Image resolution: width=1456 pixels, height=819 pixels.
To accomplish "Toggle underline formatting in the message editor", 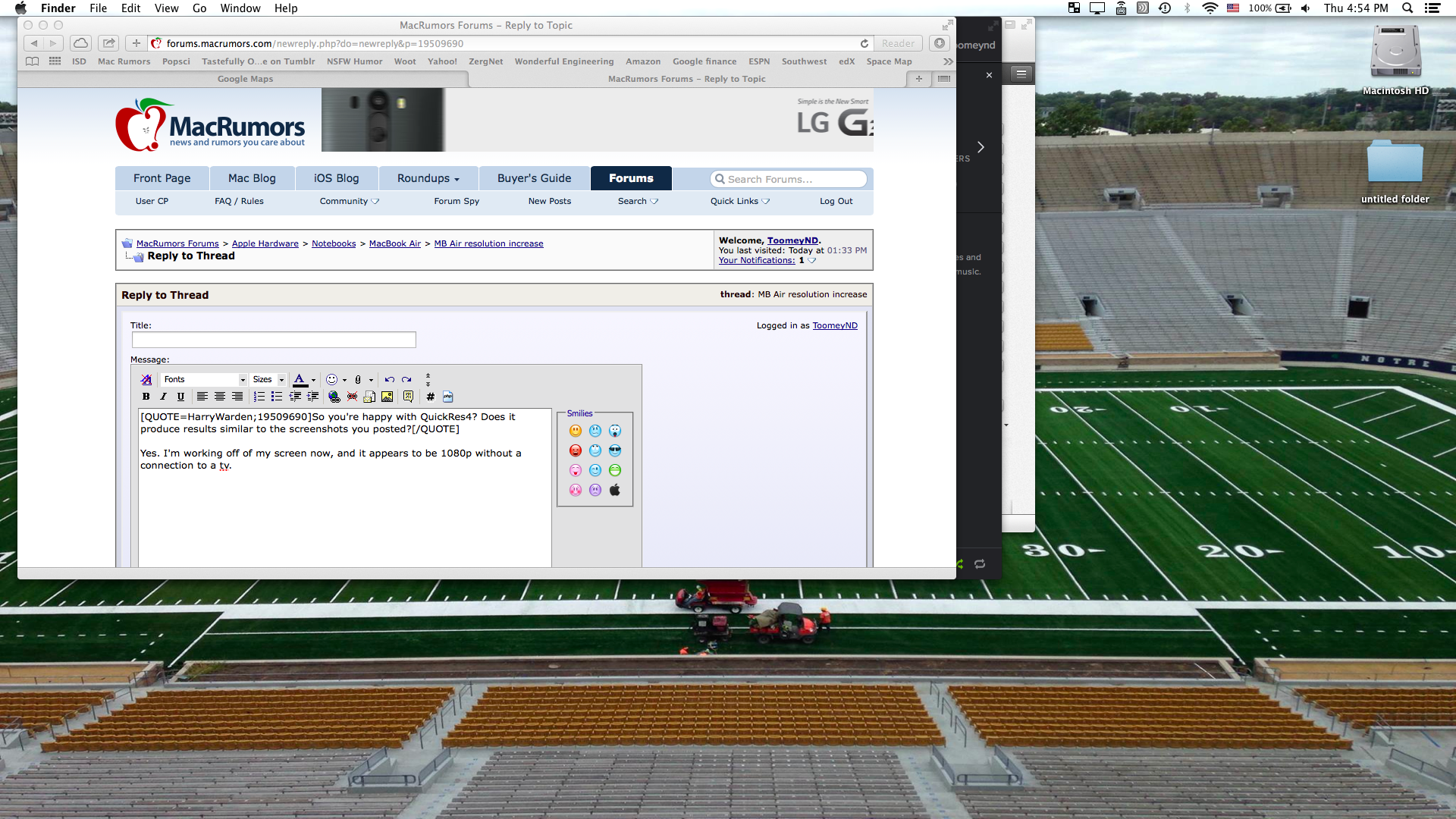I will point(180,397).
